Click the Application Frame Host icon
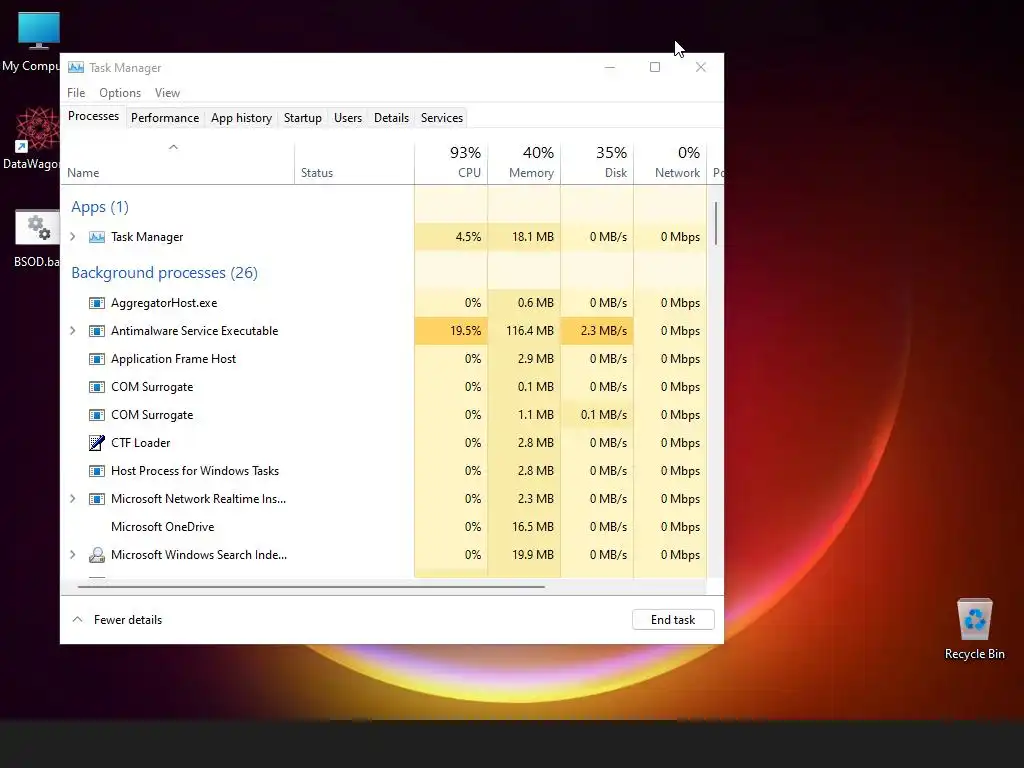Screen dimensions: 1024x768 (97, 359)
